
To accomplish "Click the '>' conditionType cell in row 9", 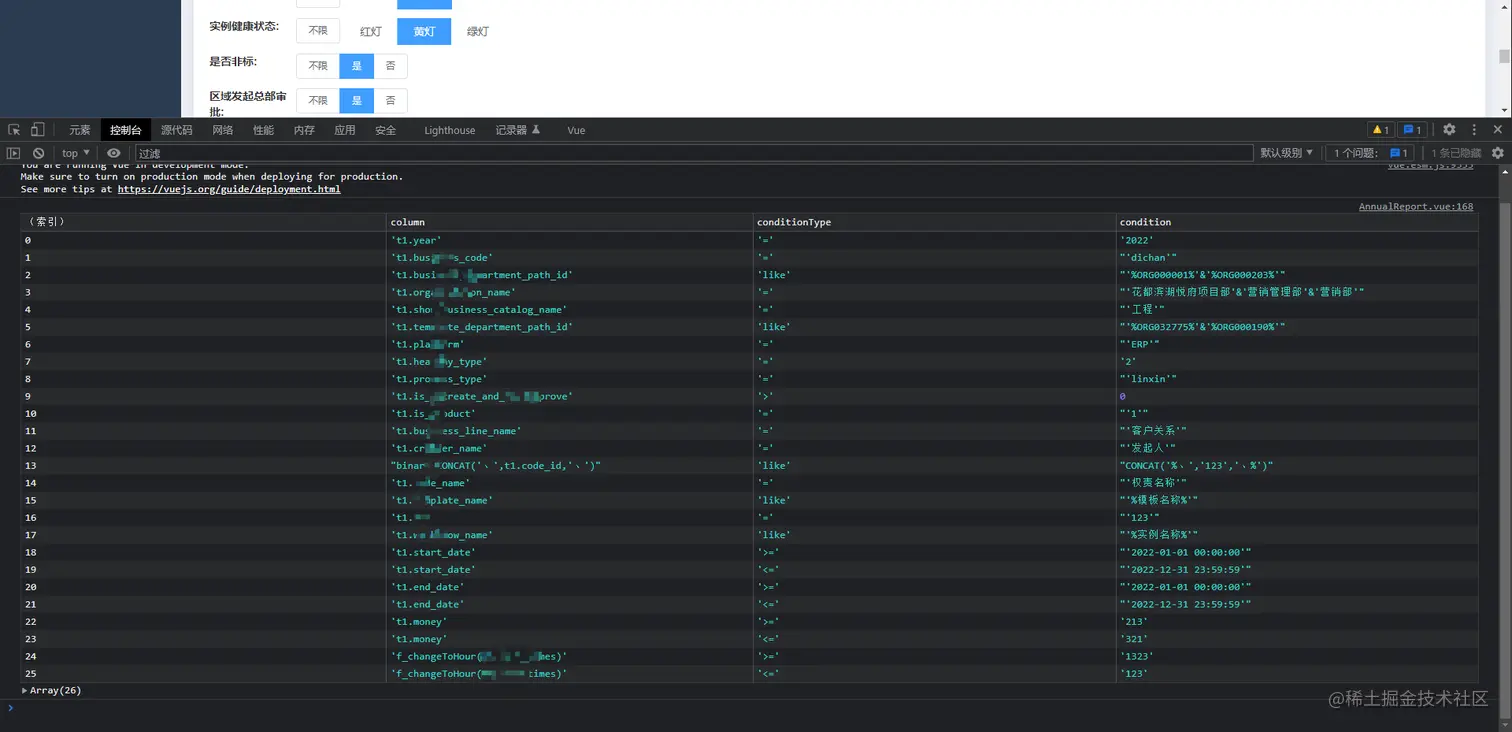I will click(935, 396).
